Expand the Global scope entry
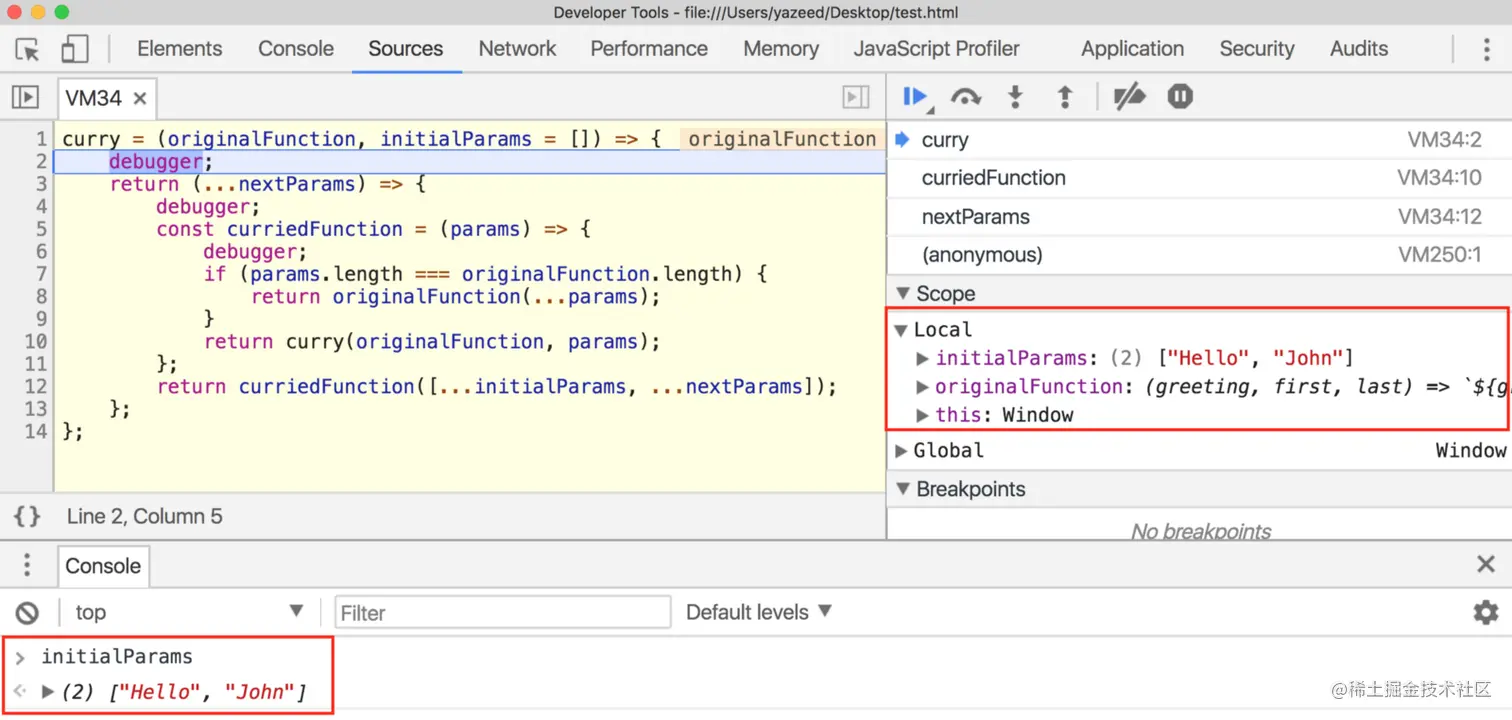The image size is (1512, 720). [901, 450]
